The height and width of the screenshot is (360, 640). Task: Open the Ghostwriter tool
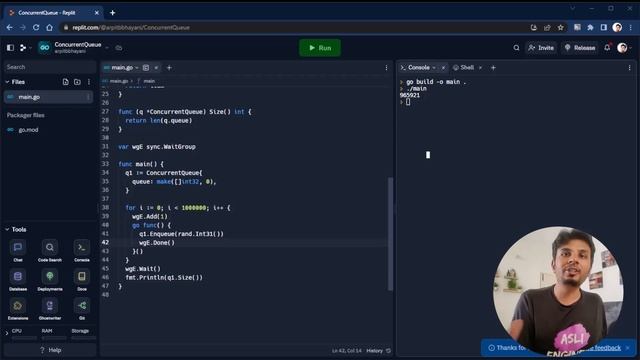tap(50, 309)
